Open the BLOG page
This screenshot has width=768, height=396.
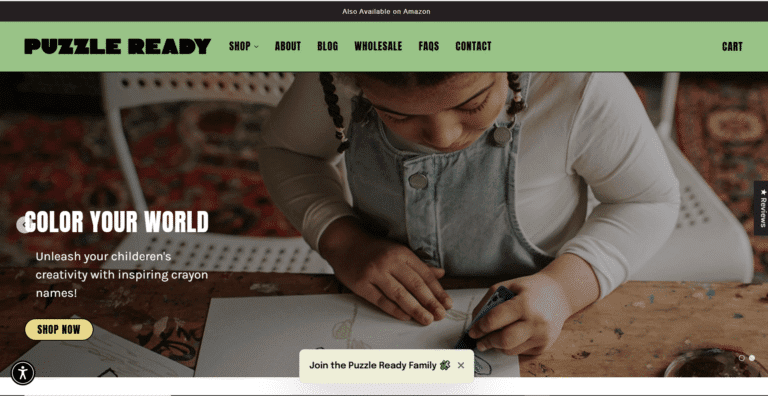(x=327, y=47)
